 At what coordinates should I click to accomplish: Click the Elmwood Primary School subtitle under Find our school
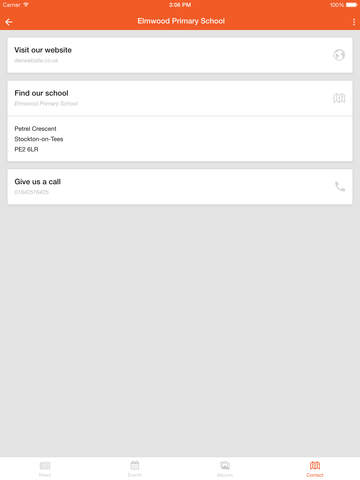click(46, 104)
